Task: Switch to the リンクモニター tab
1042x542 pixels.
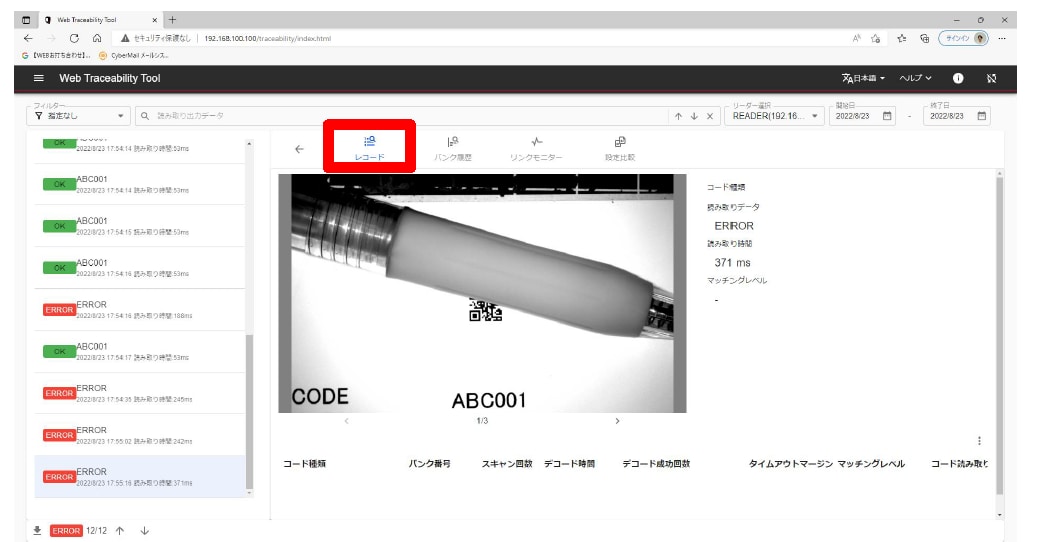Action: [x=536, y=148]
